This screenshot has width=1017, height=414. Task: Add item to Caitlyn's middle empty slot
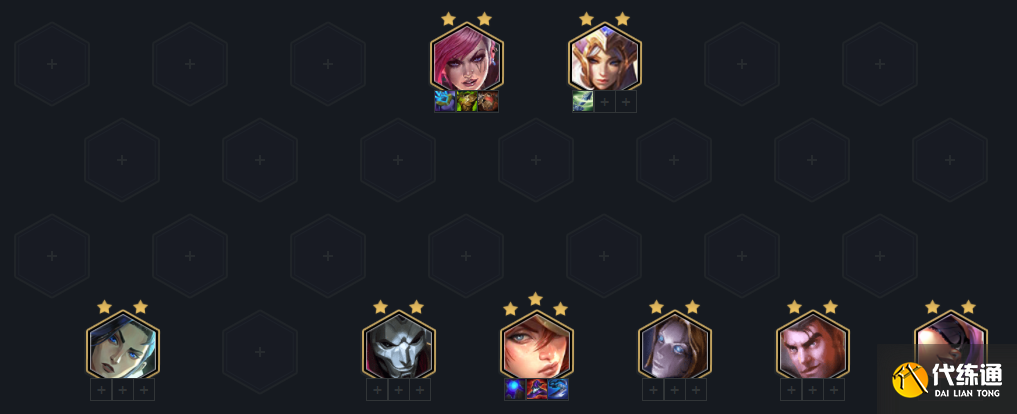coord(123,389)
